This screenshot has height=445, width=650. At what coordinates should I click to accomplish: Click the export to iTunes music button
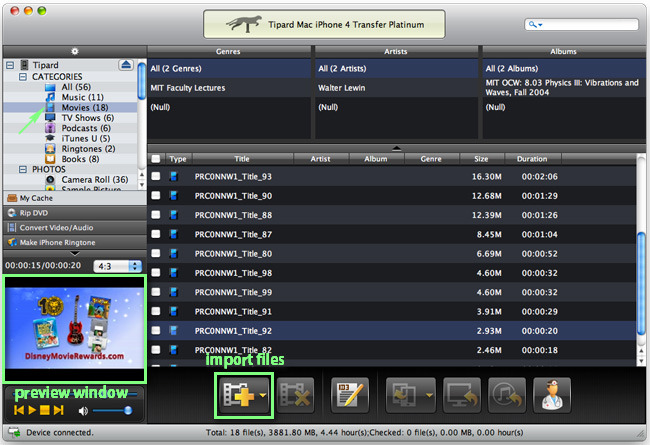tap(507, 394)
